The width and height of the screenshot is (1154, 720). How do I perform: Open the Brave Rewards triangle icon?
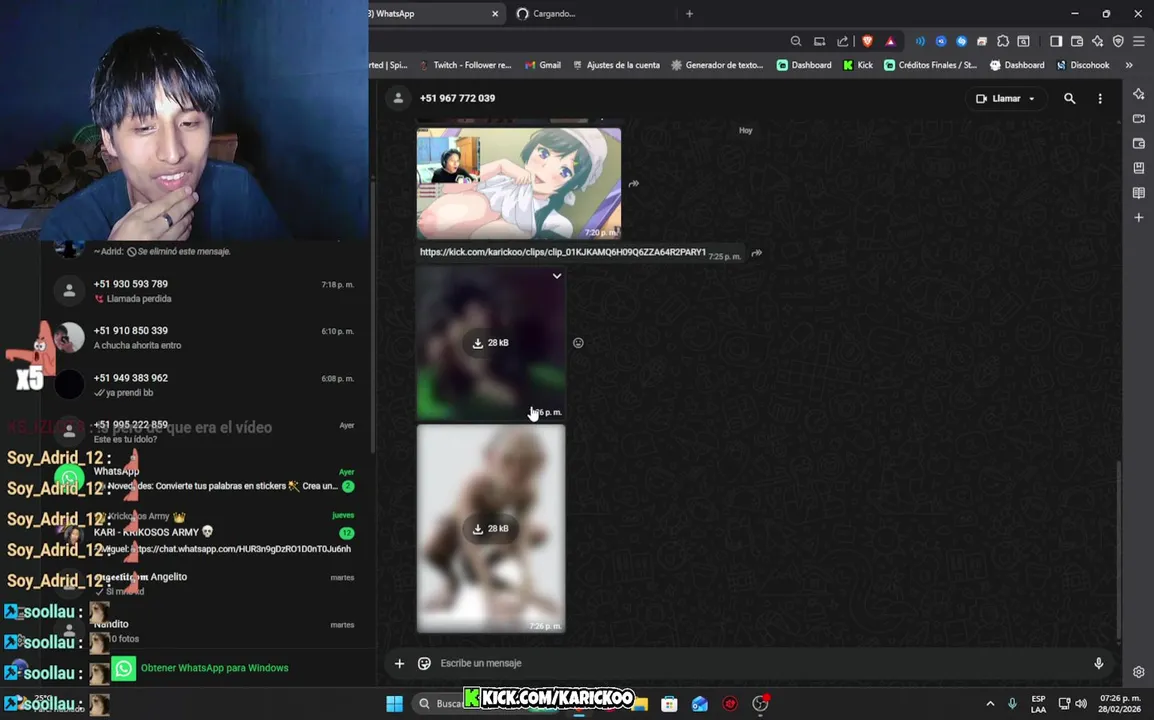click(x=890, y=41)
